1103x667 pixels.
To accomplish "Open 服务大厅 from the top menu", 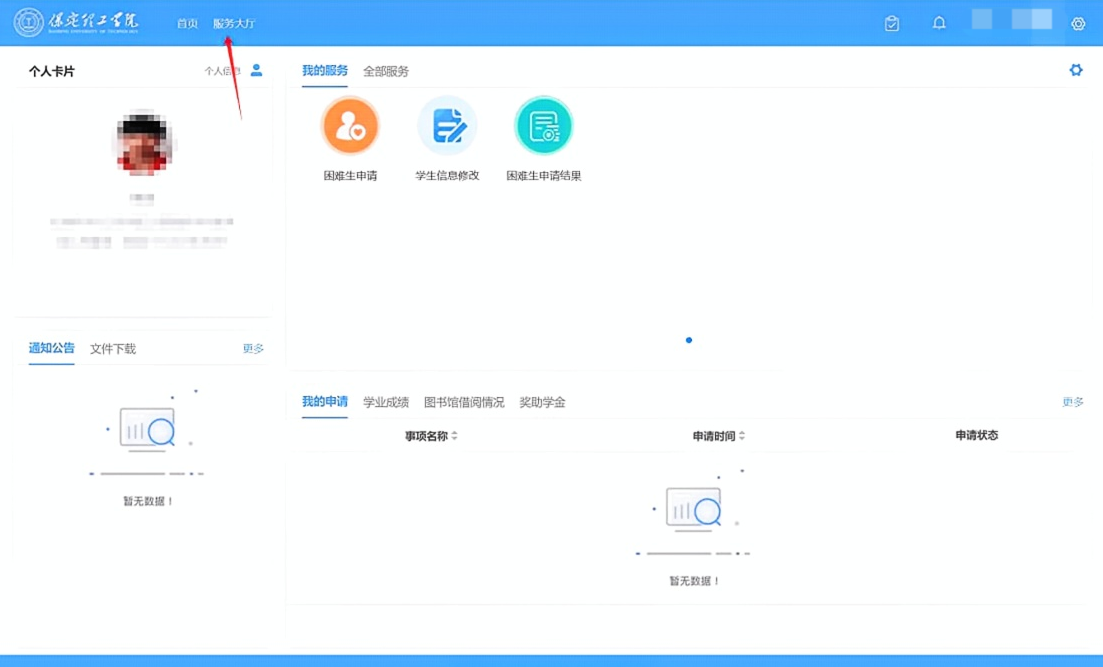I will [x=235, y=22].
